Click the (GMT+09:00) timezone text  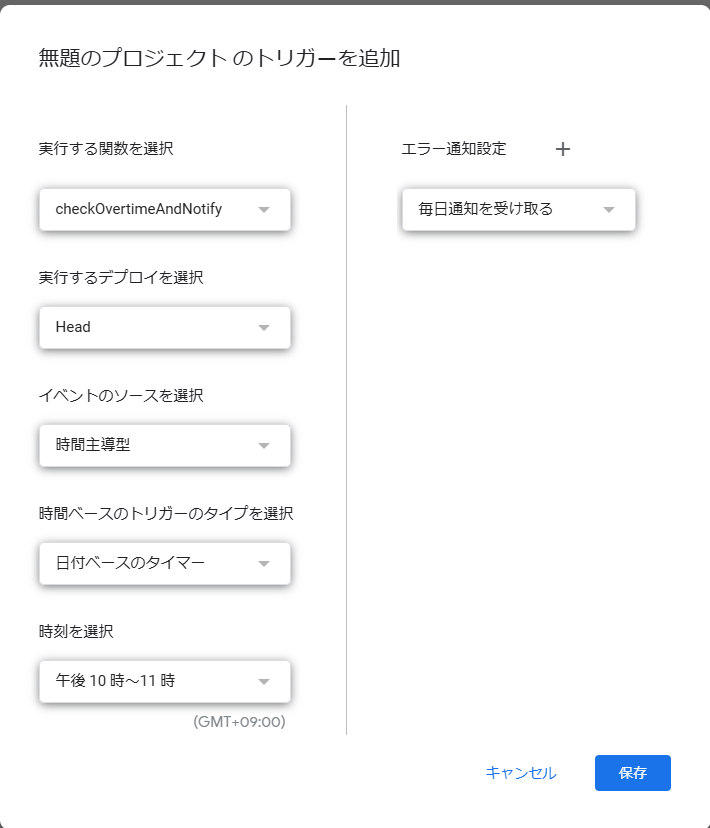pyautogui.click(x=239, y=721)
